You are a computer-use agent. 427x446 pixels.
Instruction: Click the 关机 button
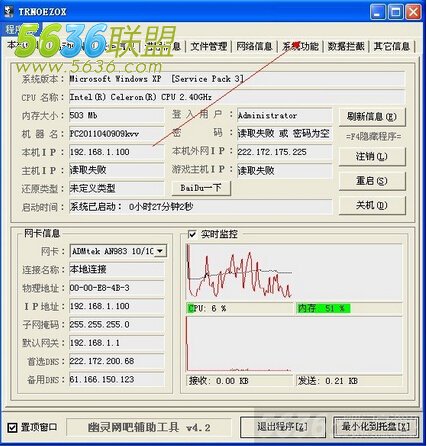click(x=372, y=205)
